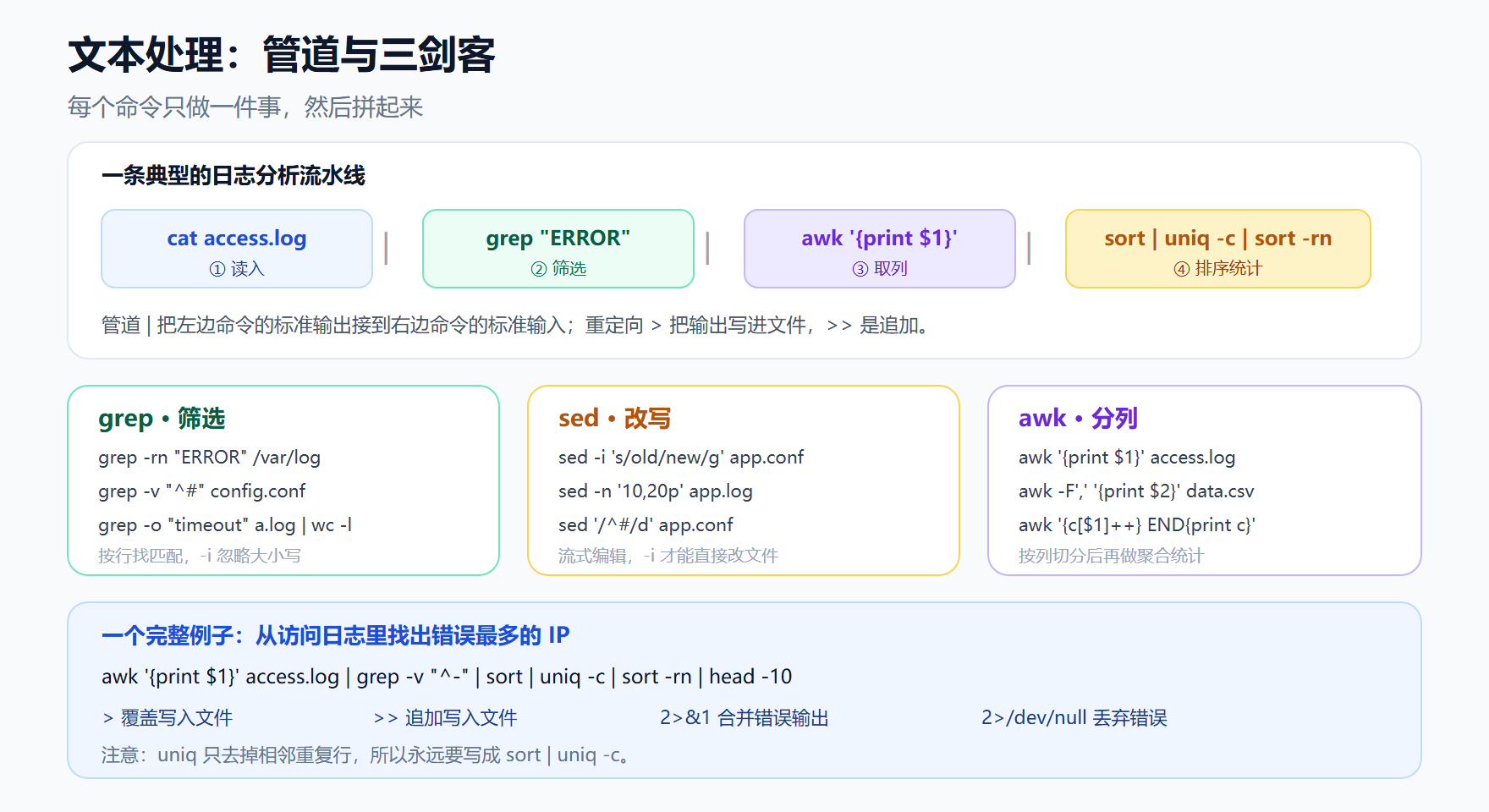Click line grep -v "^#" config.conf
The image size is (1489, 812).
click(x=202, y=491)
